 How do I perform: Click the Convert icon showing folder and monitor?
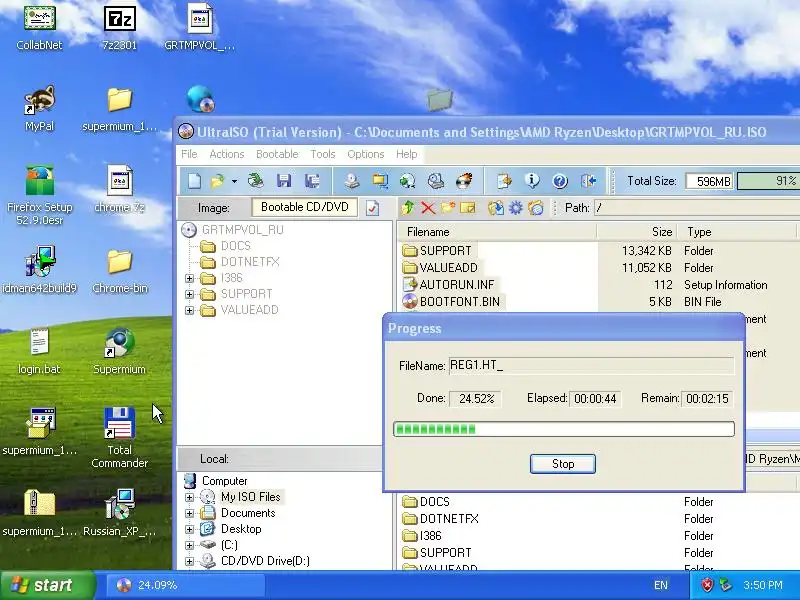point(380,181)
